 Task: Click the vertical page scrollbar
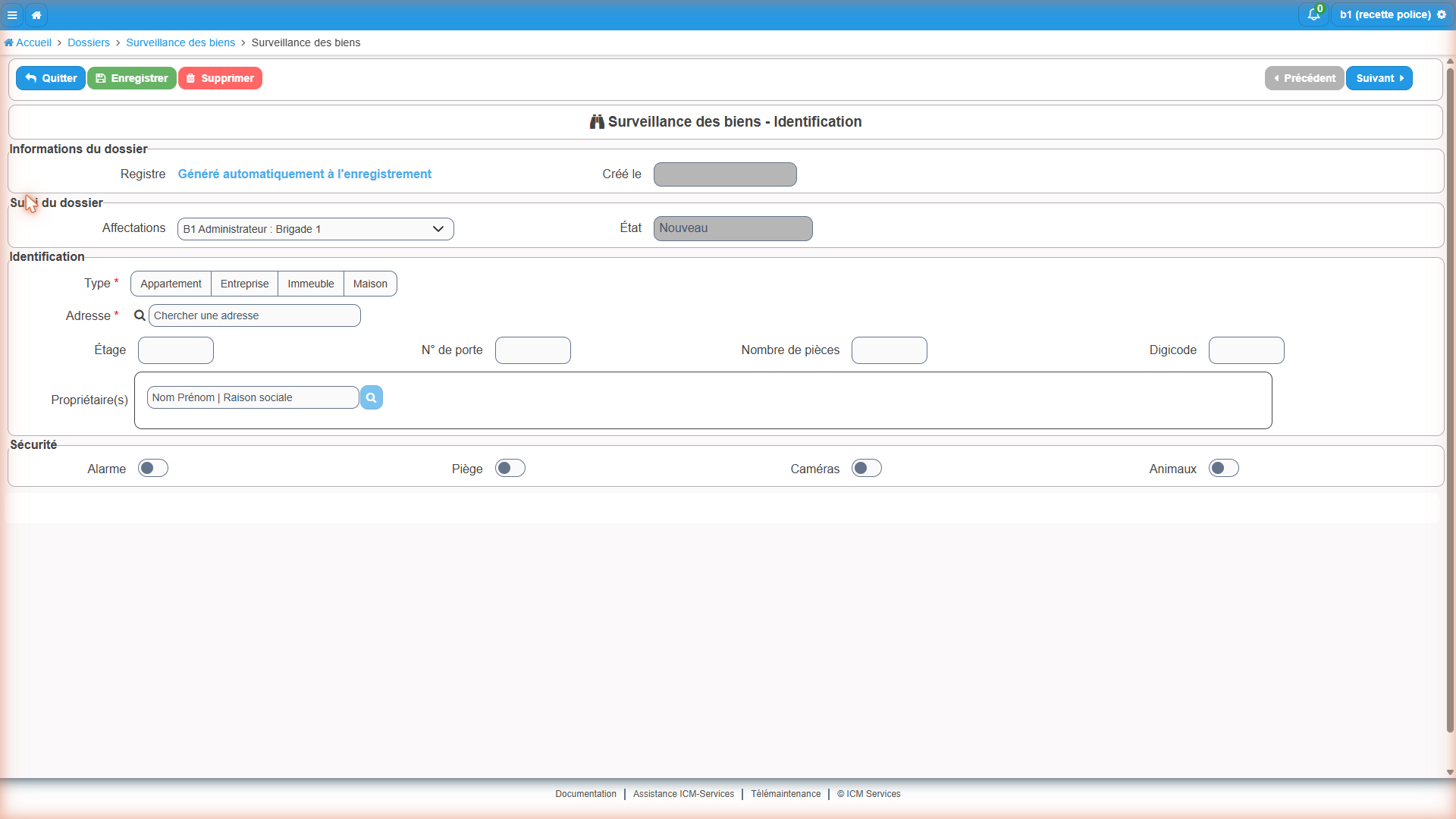[x=1450, y=400]
